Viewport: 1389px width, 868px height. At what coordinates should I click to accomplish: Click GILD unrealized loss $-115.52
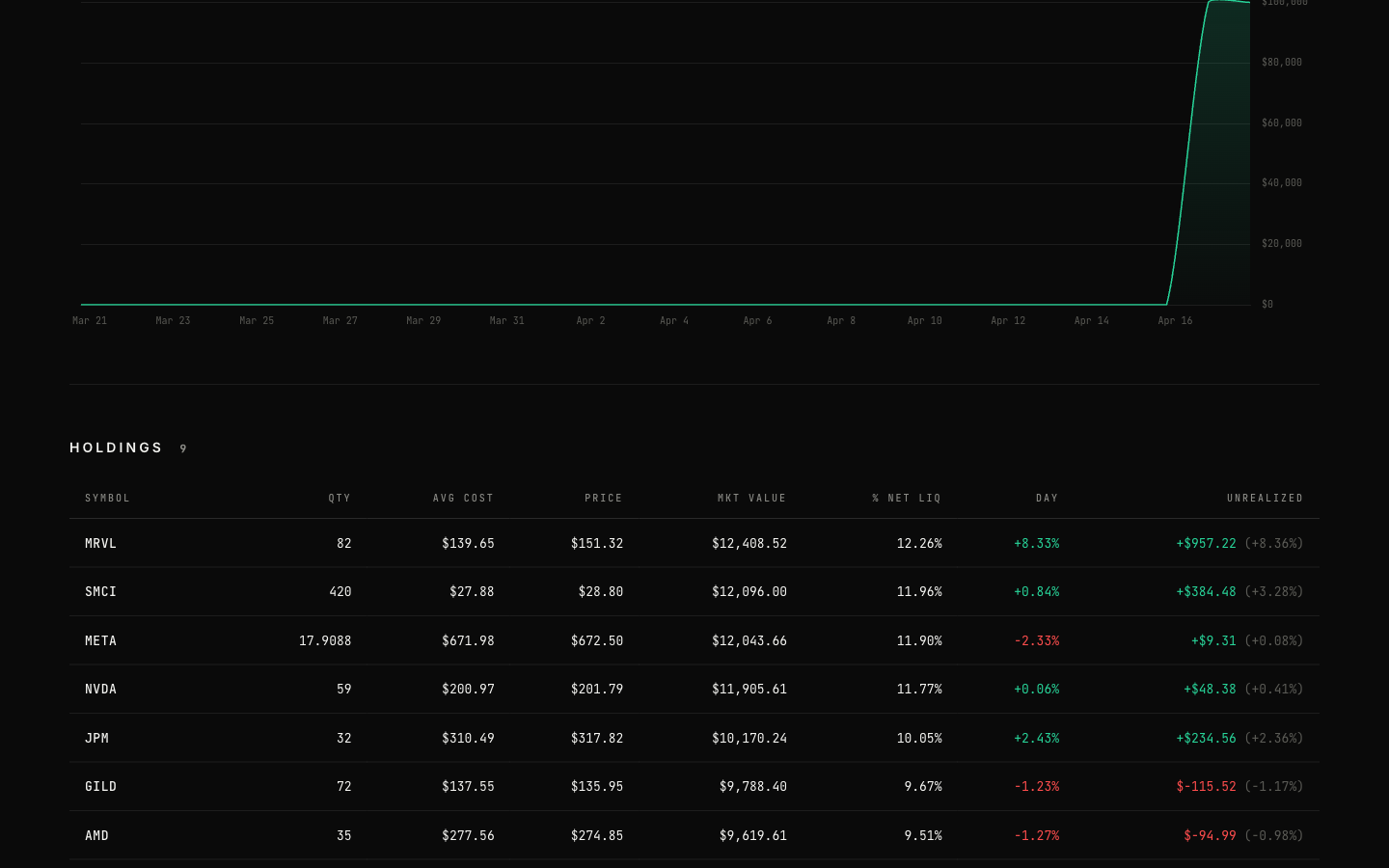point(1206,787)
